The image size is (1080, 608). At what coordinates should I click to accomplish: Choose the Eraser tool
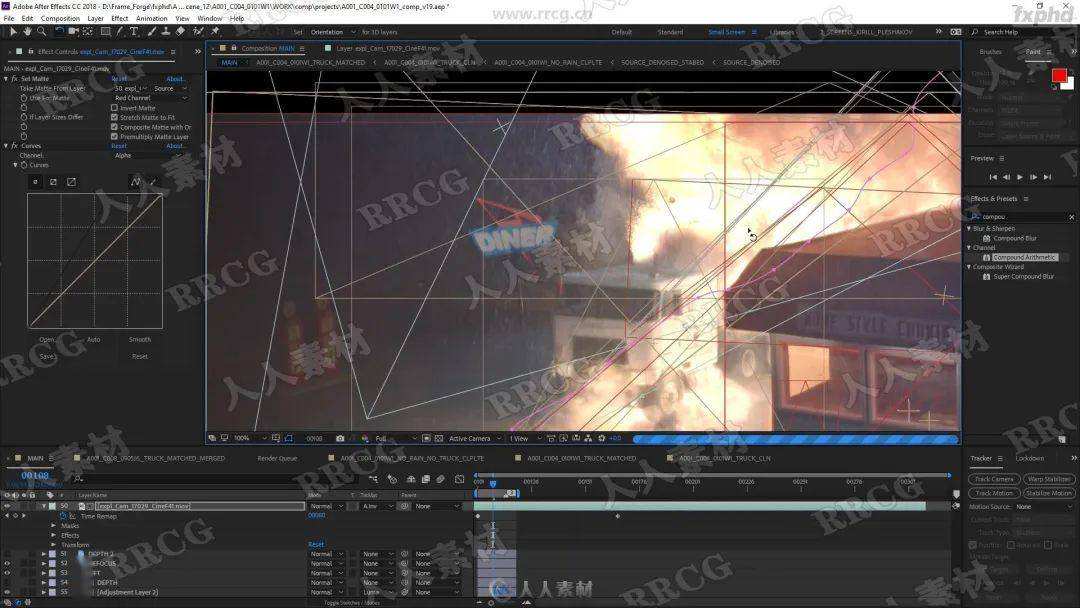(x=179, y=32)
